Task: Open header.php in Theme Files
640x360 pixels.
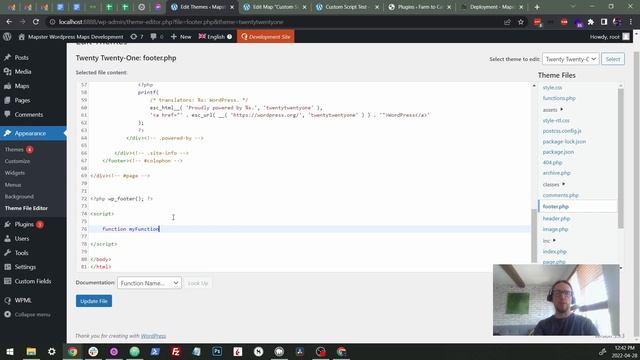Action: [x=556, y=219]
